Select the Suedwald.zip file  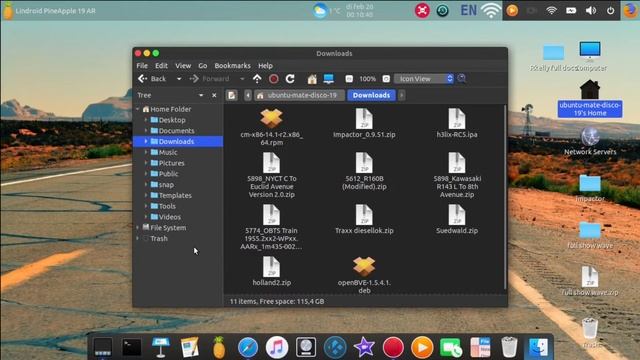point(457,220)
